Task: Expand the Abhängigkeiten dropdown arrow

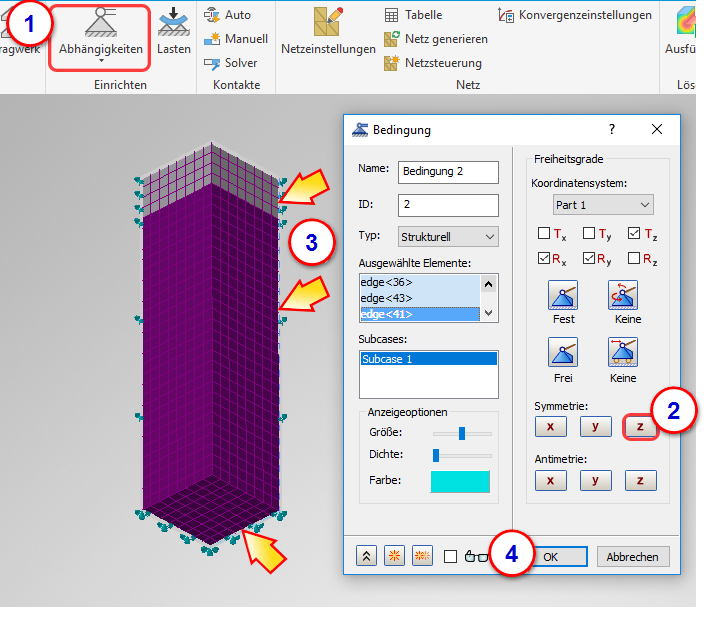Action: pyautogui.click(x=101, y=60)
